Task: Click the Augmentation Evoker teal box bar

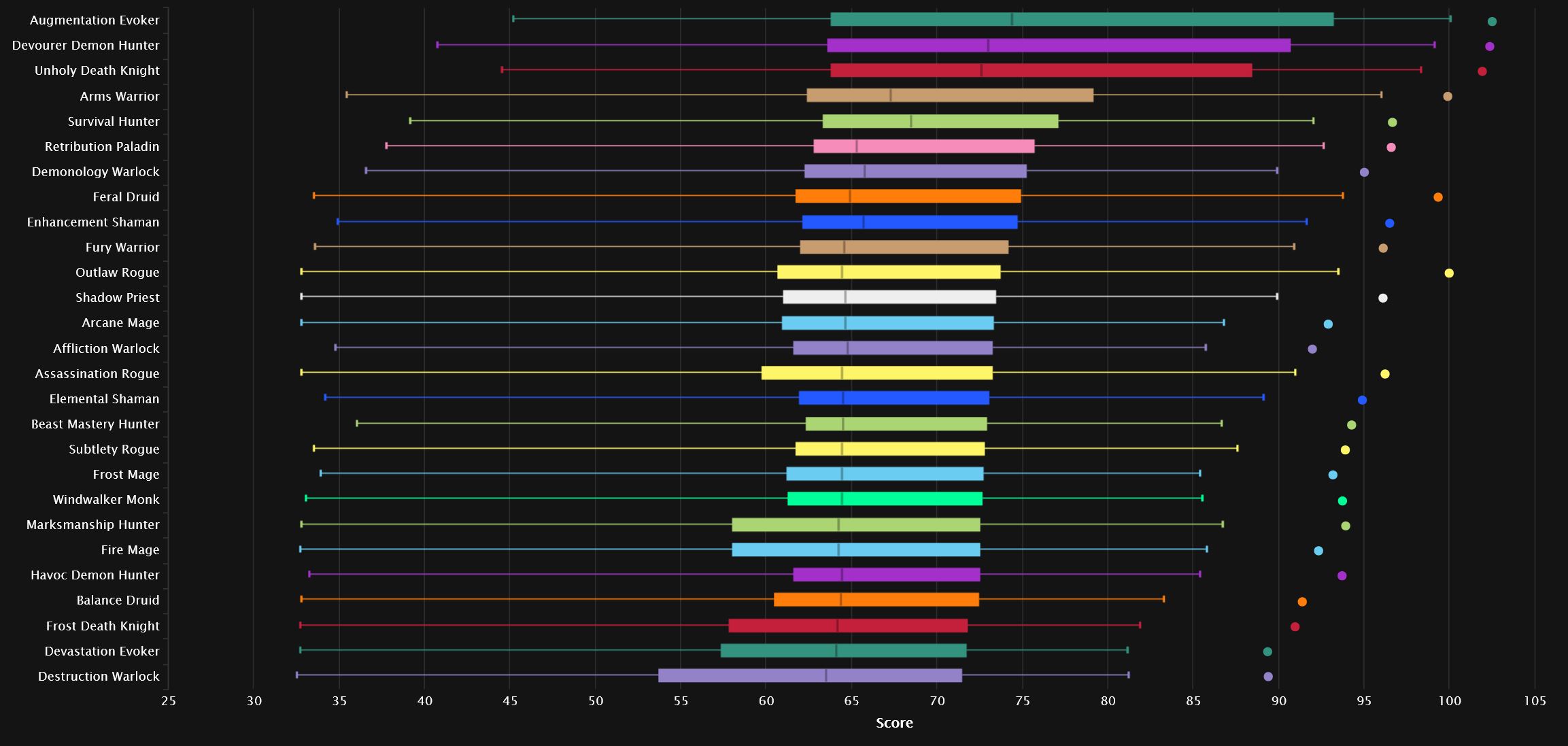Action: click(1082, 20)
